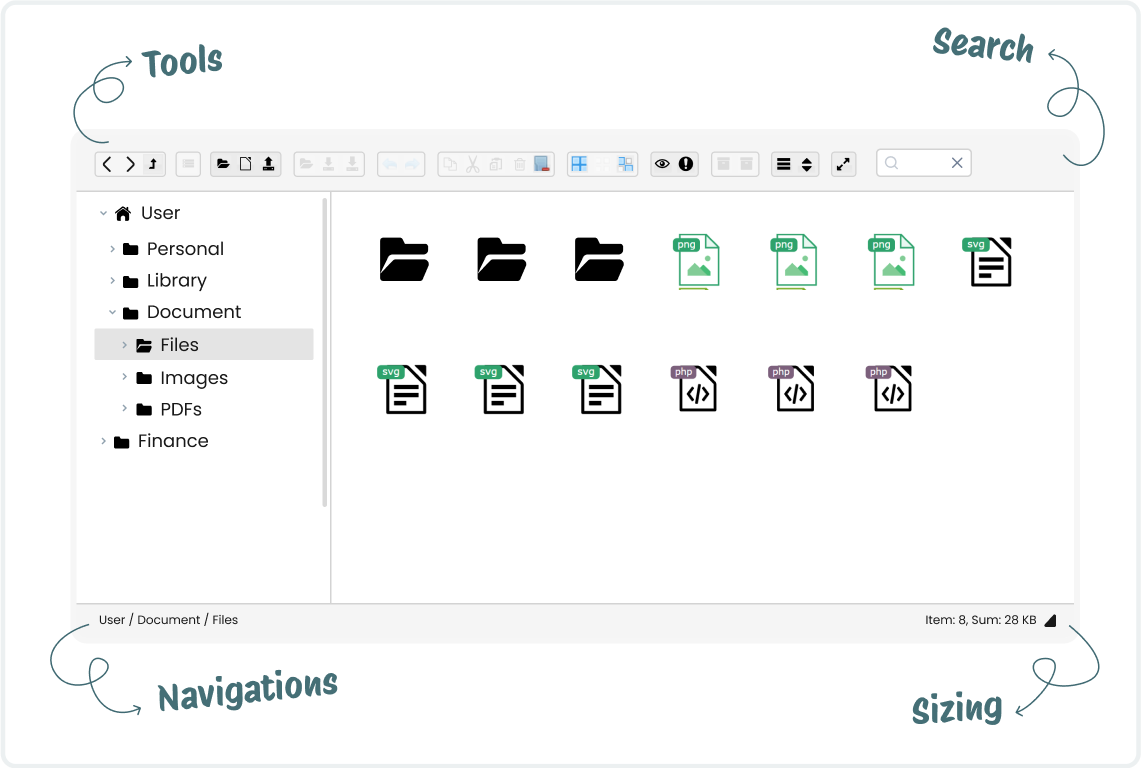Collapse the Document folder tree
The image size is (1141, 769).
tap(112, 312)
